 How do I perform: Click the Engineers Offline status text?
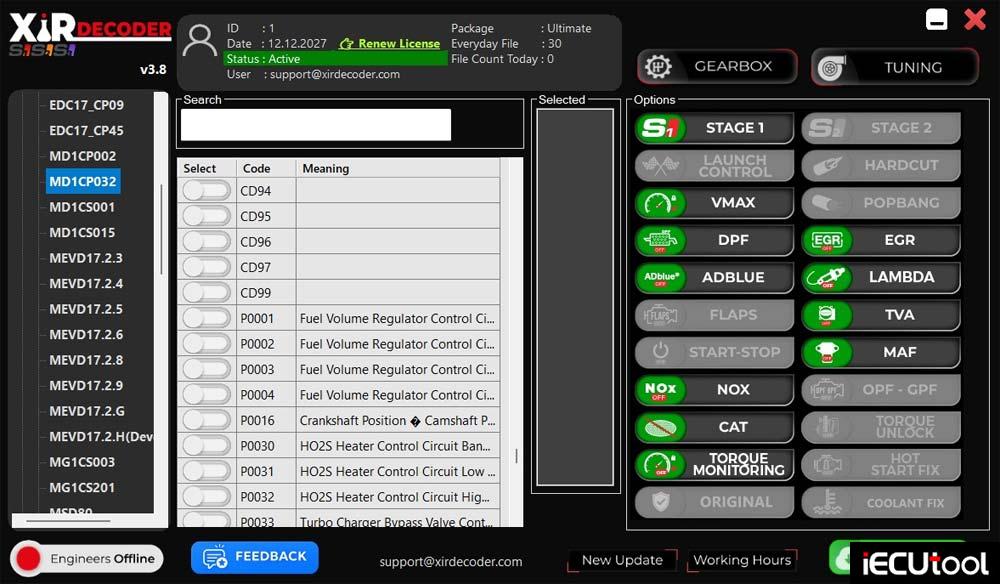[102, 558]
